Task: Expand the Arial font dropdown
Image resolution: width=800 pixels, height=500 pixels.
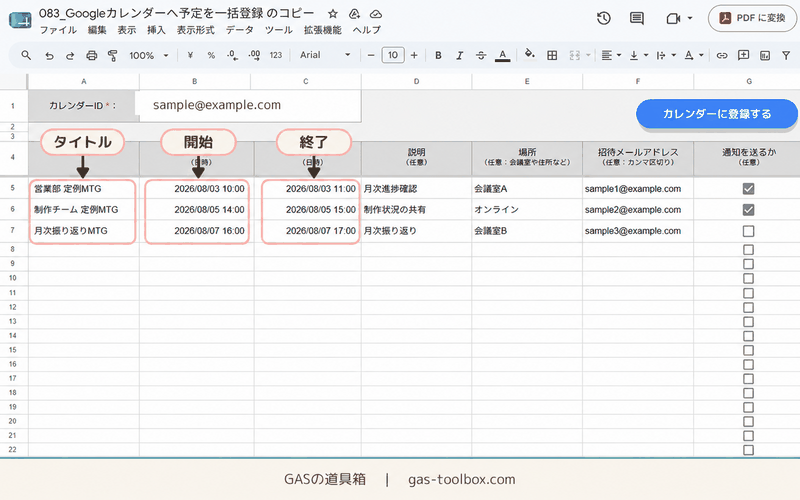Action: coord(326,55)
